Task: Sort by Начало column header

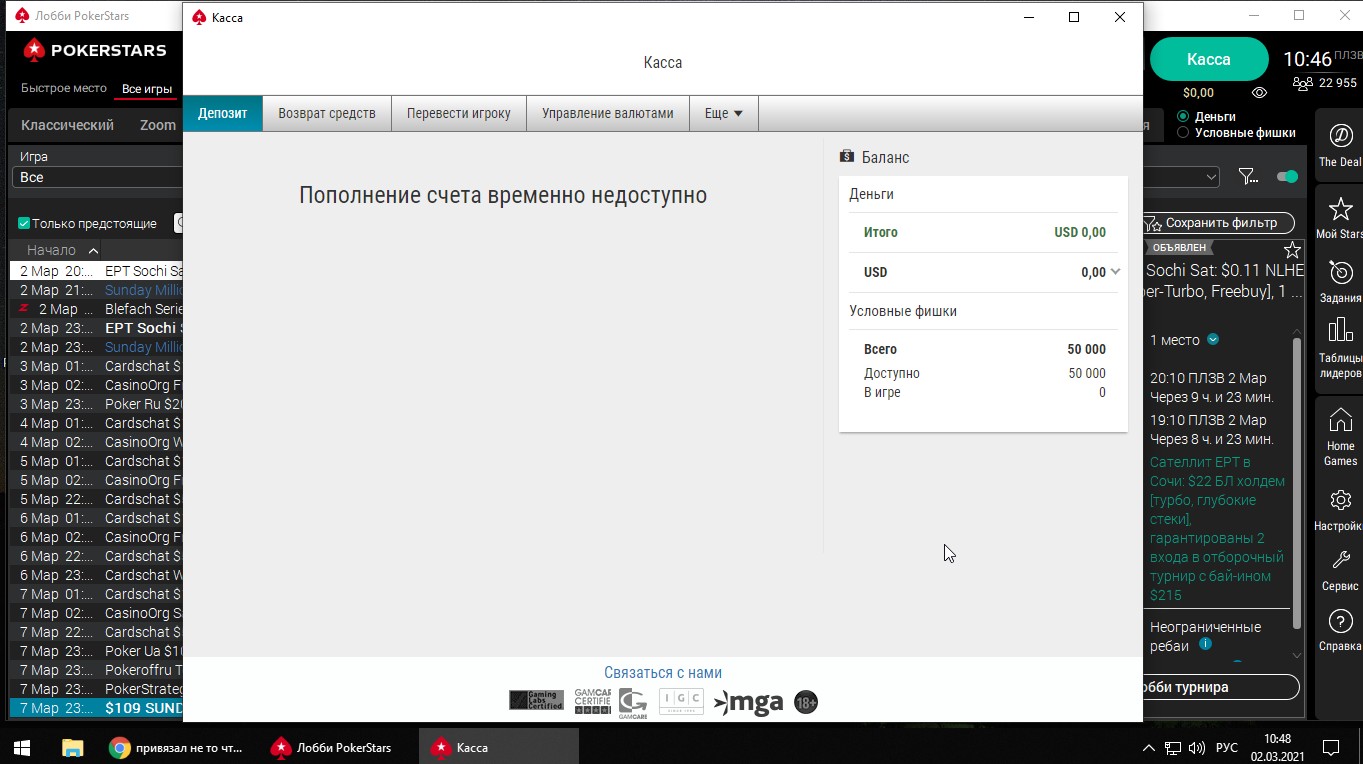Action: (x=56, y=250)
